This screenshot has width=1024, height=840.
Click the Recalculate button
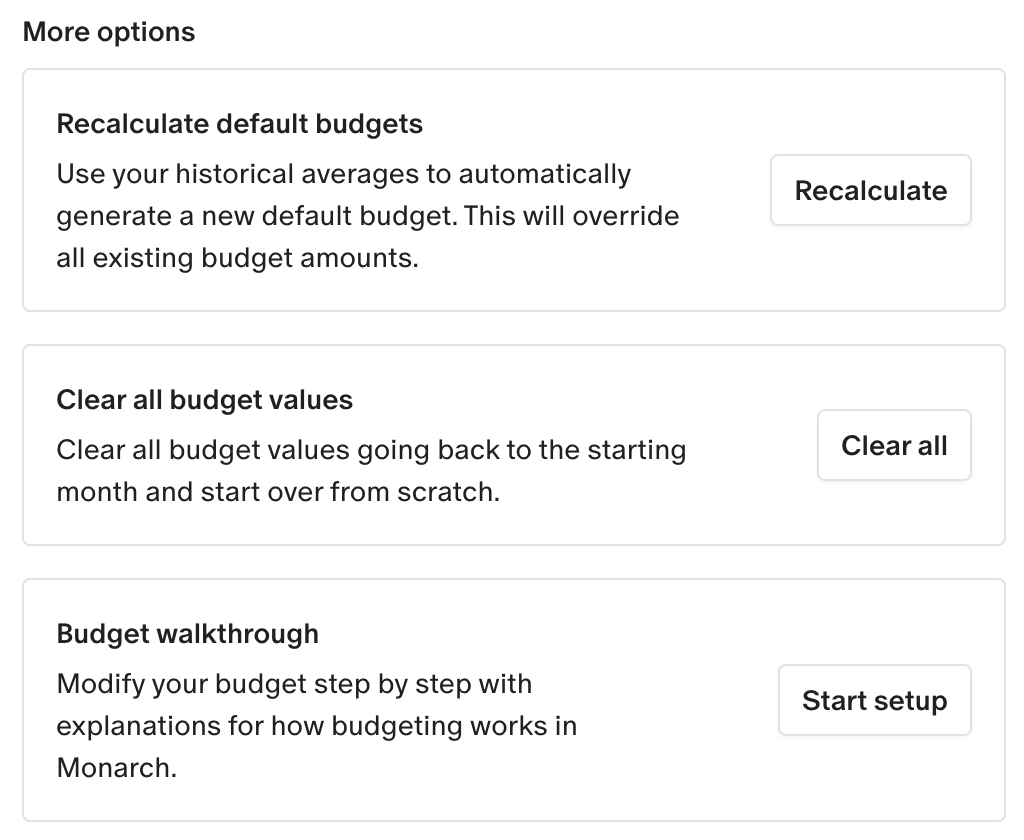pos(870,190)
